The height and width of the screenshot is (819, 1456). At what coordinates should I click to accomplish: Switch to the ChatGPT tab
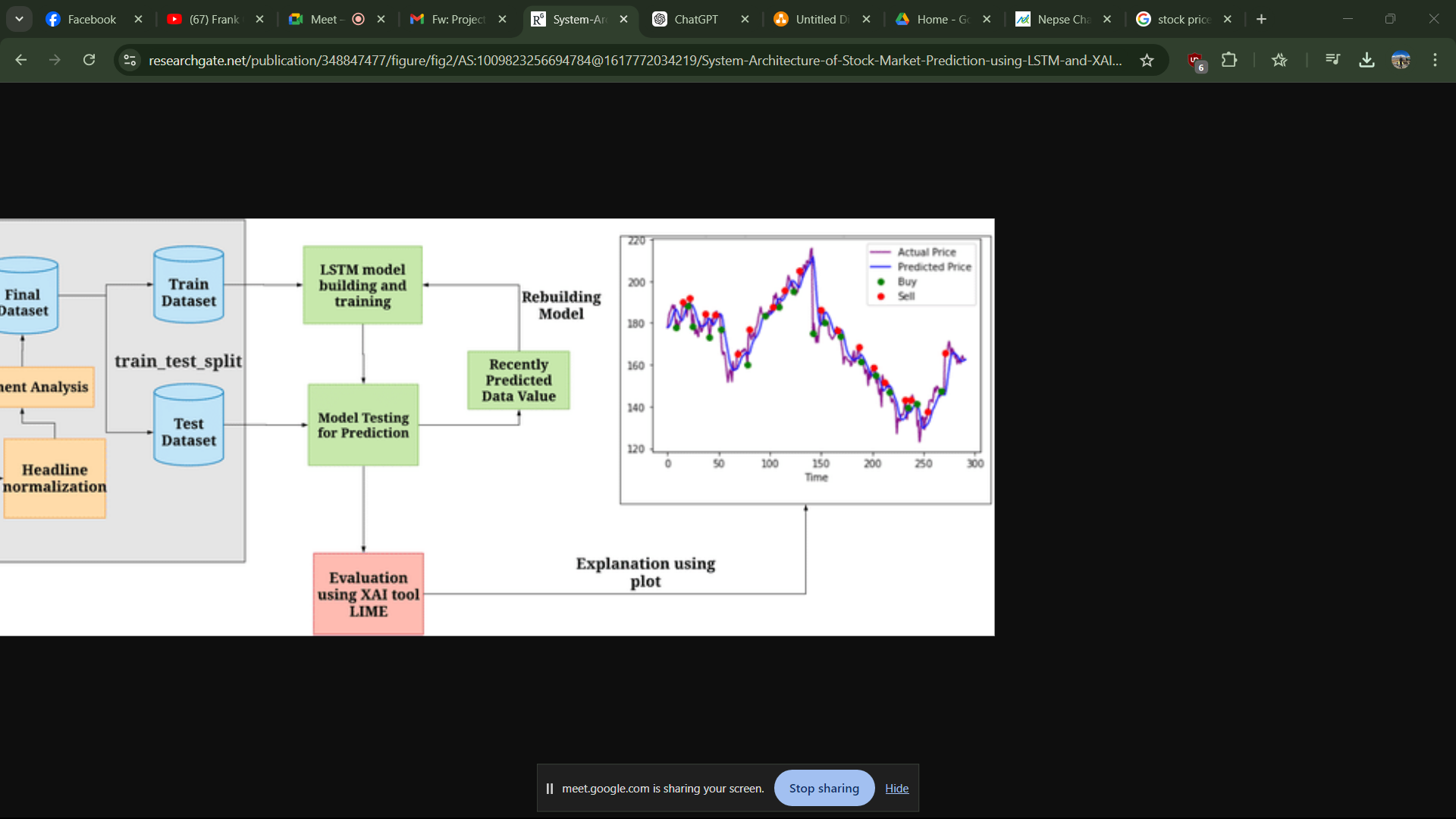tap(695, 19)
